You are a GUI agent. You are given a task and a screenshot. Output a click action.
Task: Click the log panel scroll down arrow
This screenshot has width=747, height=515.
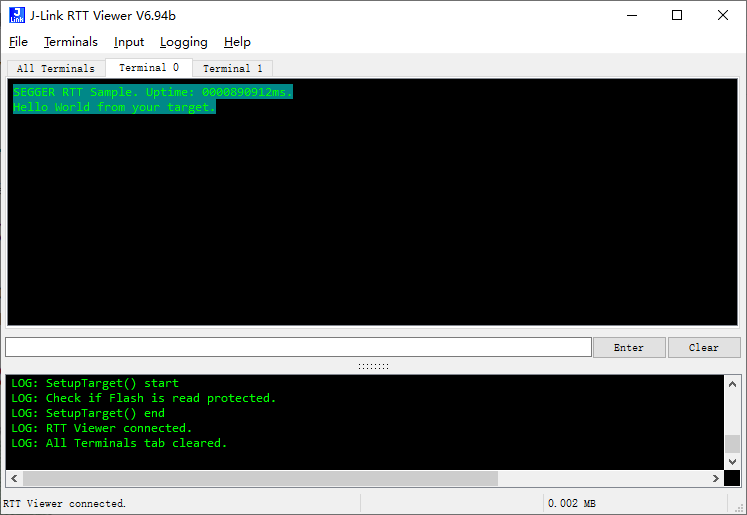732,461
